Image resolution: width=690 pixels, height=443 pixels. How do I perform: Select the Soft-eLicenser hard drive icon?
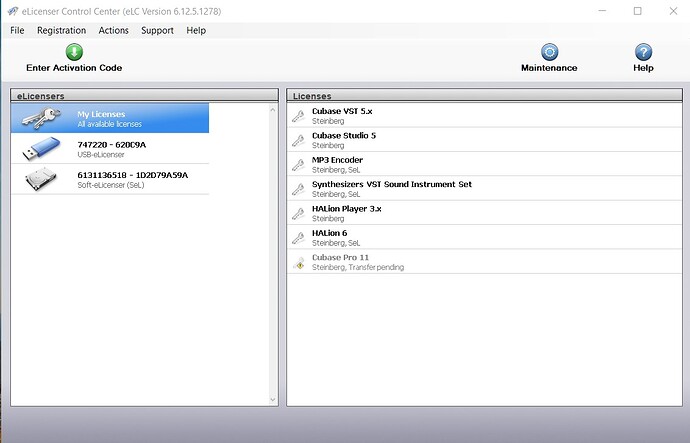(41, 179)
